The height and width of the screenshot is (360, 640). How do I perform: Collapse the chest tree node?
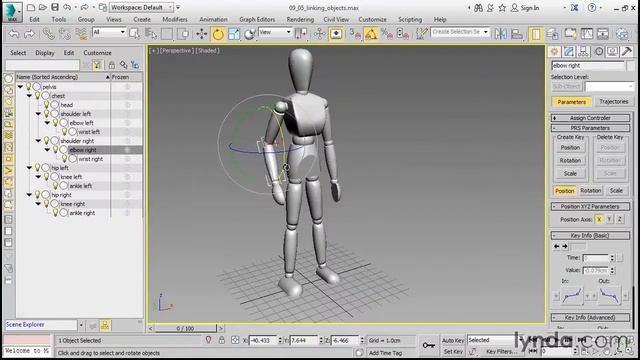coord(29,96)
